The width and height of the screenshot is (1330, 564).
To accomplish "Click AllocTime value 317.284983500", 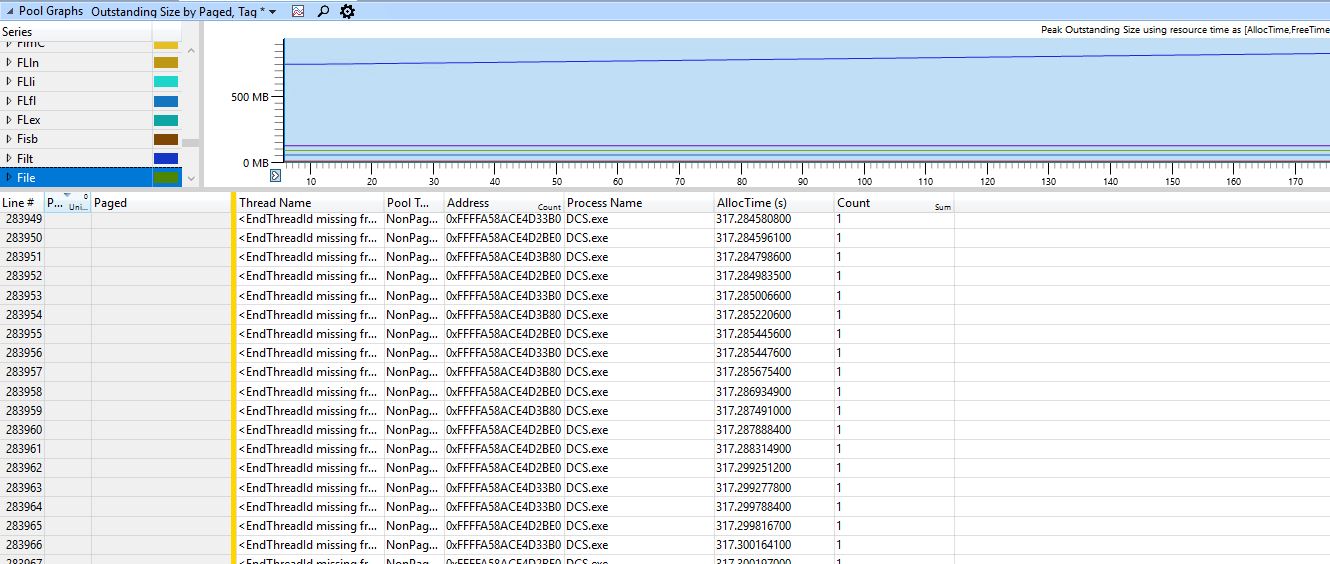I will (754, 276).
